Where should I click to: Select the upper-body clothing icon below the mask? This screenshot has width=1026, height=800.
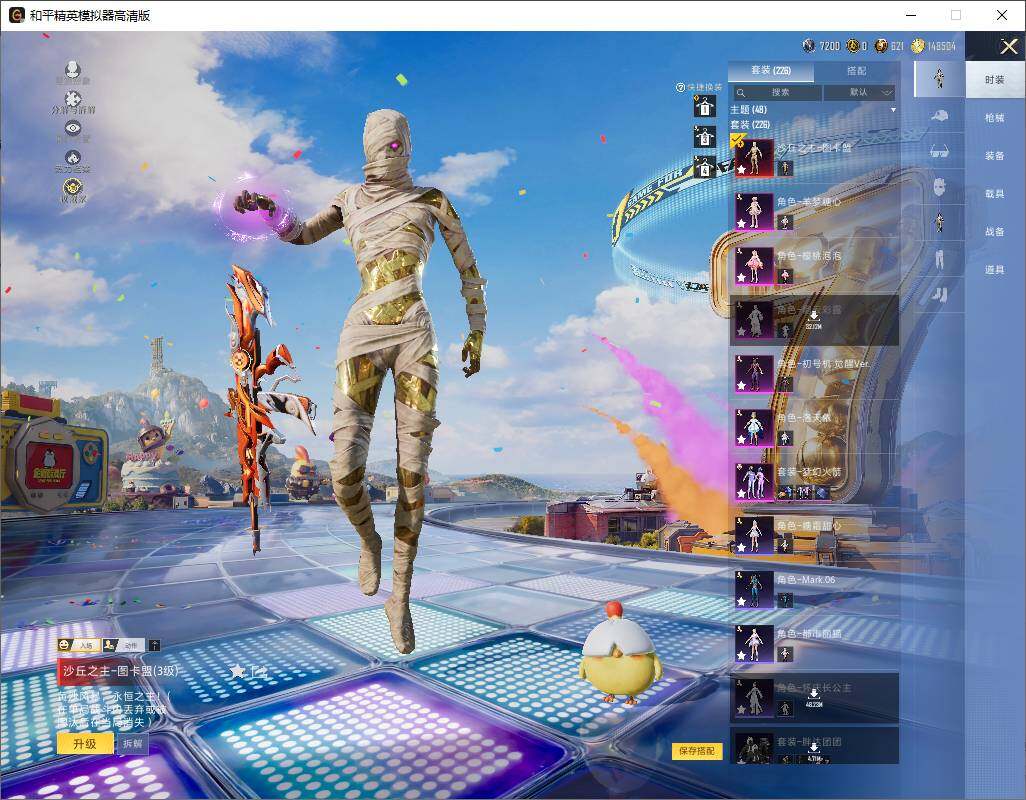pos(940,222)
